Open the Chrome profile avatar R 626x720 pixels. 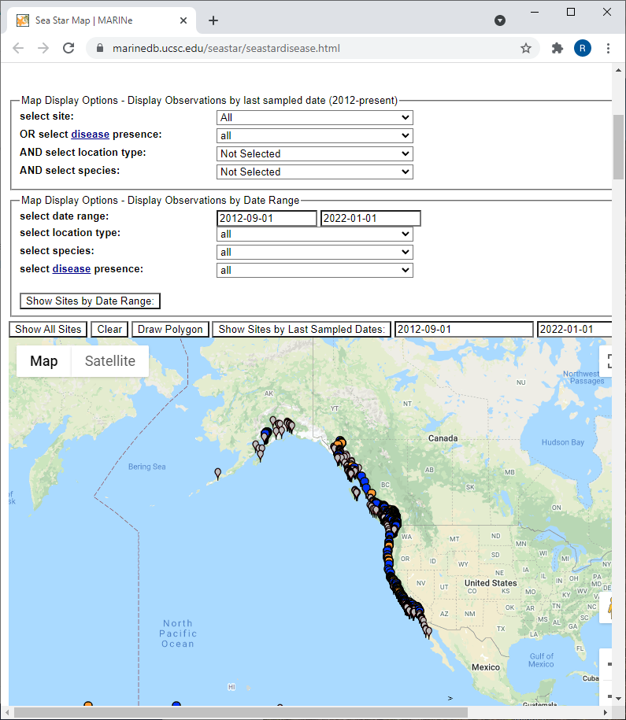coord(582,48)
